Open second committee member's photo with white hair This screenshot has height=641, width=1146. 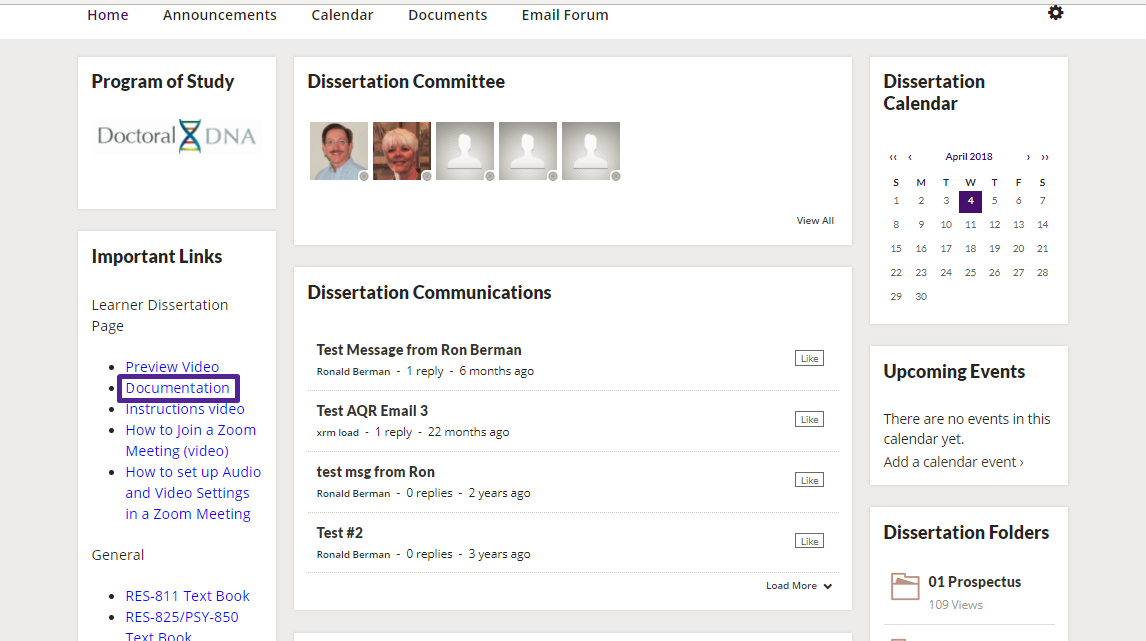(402, 151)
